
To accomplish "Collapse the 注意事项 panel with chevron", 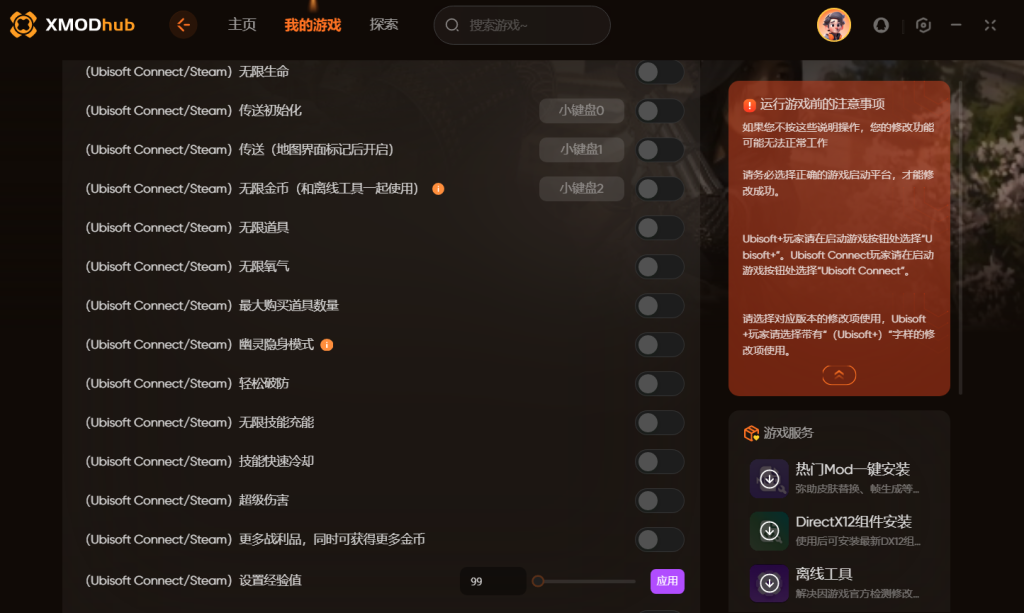I will pos(839,375).
